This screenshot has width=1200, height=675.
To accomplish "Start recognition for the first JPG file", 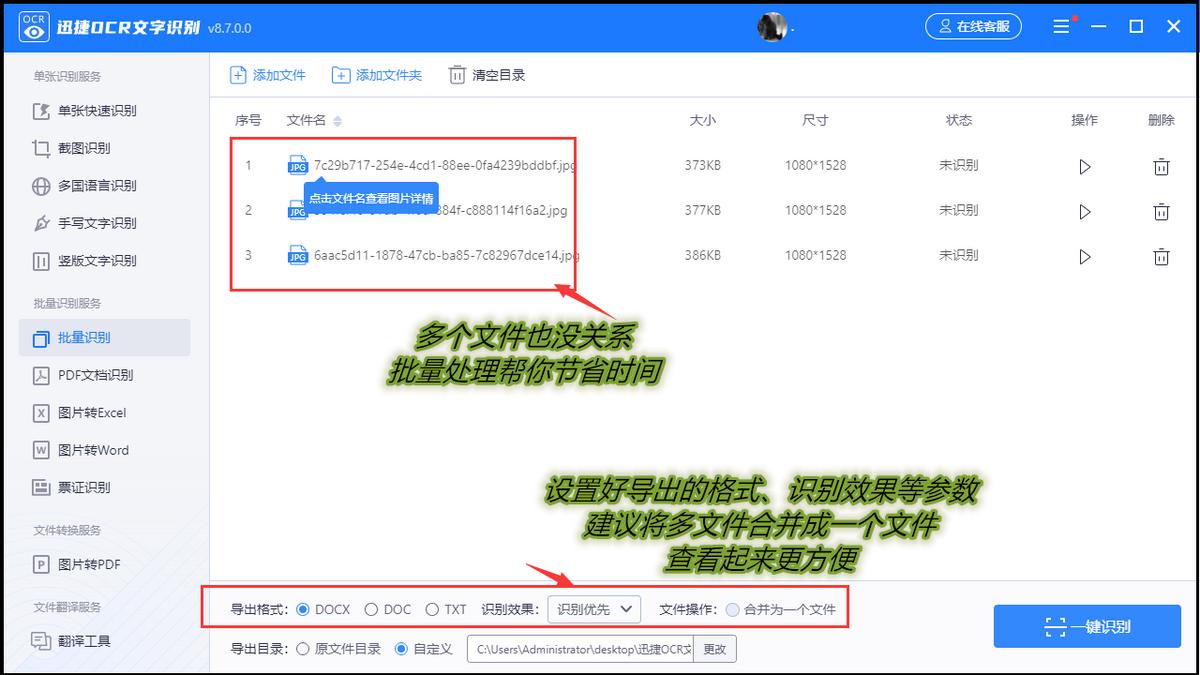I will [x=1085, y=167].
